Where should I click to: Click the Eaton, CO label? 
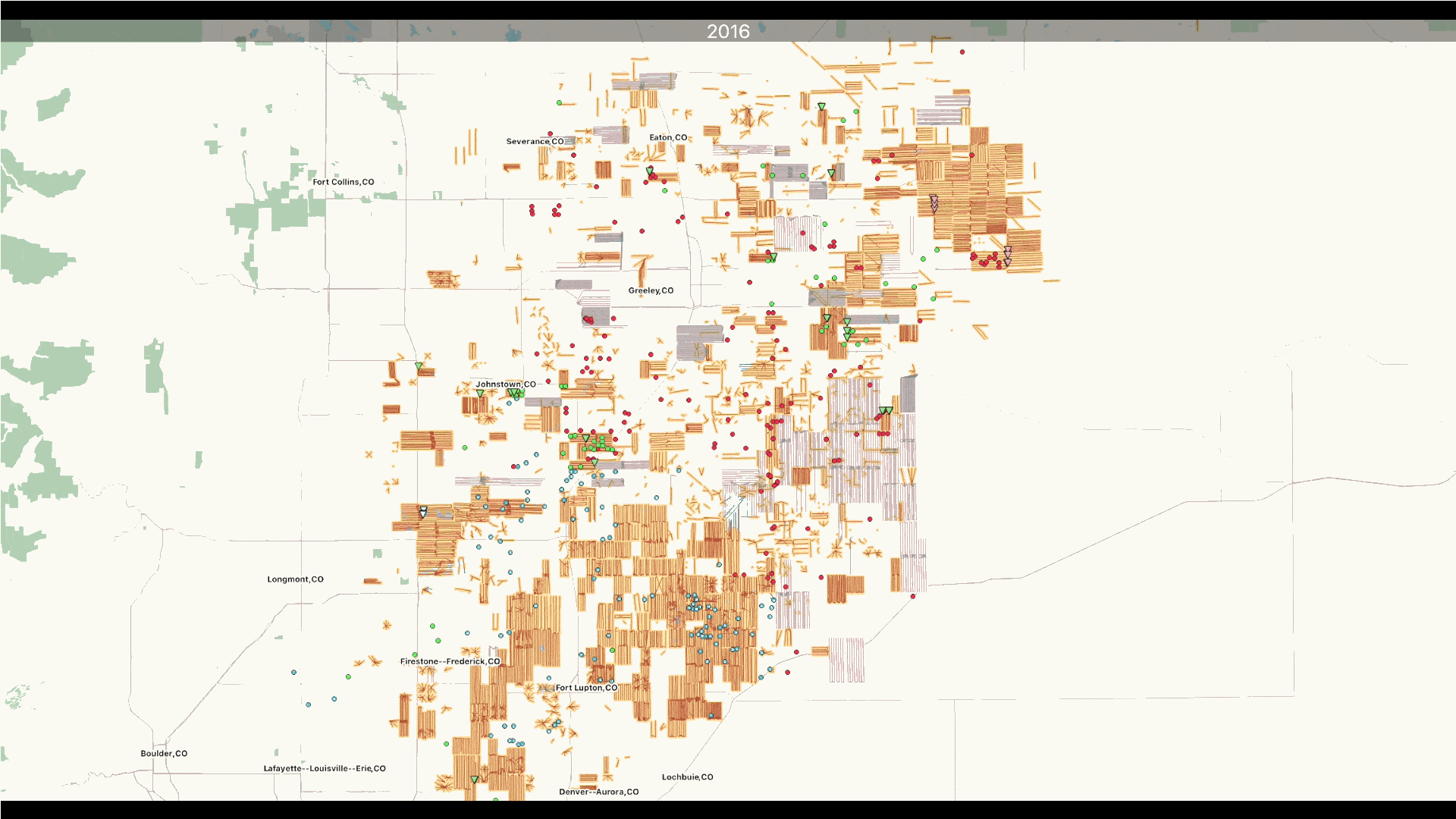(667, 137)
